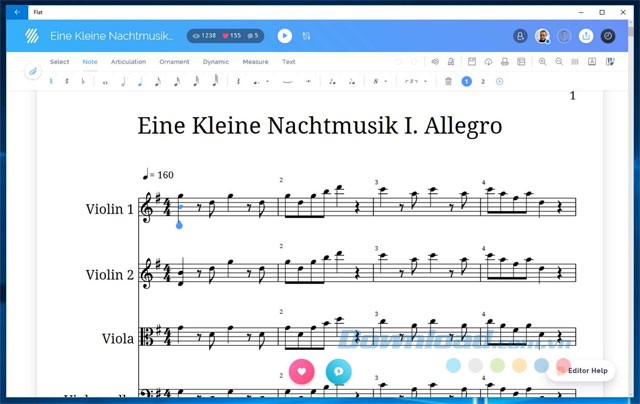Select voice 1 in the toolbar
This screenshot has width=640, height=404.
point(466,81)
